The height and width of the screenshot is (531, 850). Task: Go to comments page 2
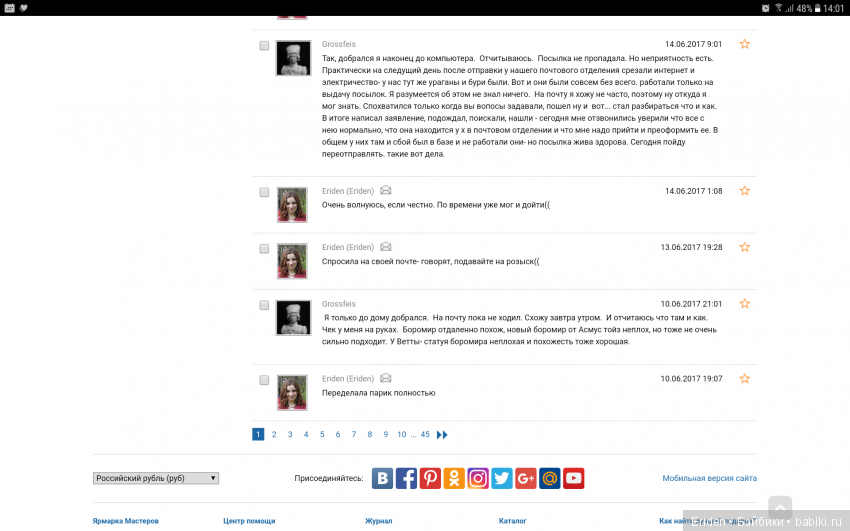click(274, 435)
